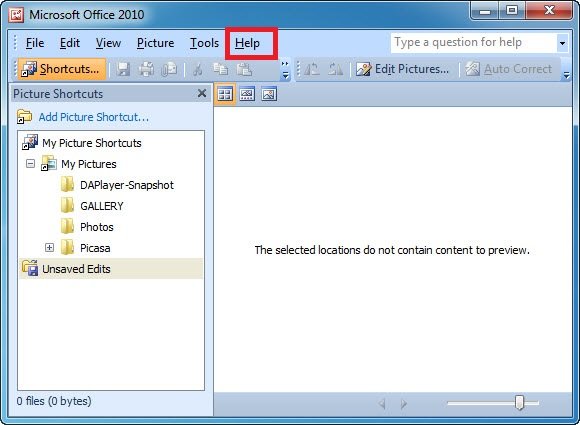Click the Save disk icon in toolbar
Screen dimensions: 580x425
click(123, 69)
